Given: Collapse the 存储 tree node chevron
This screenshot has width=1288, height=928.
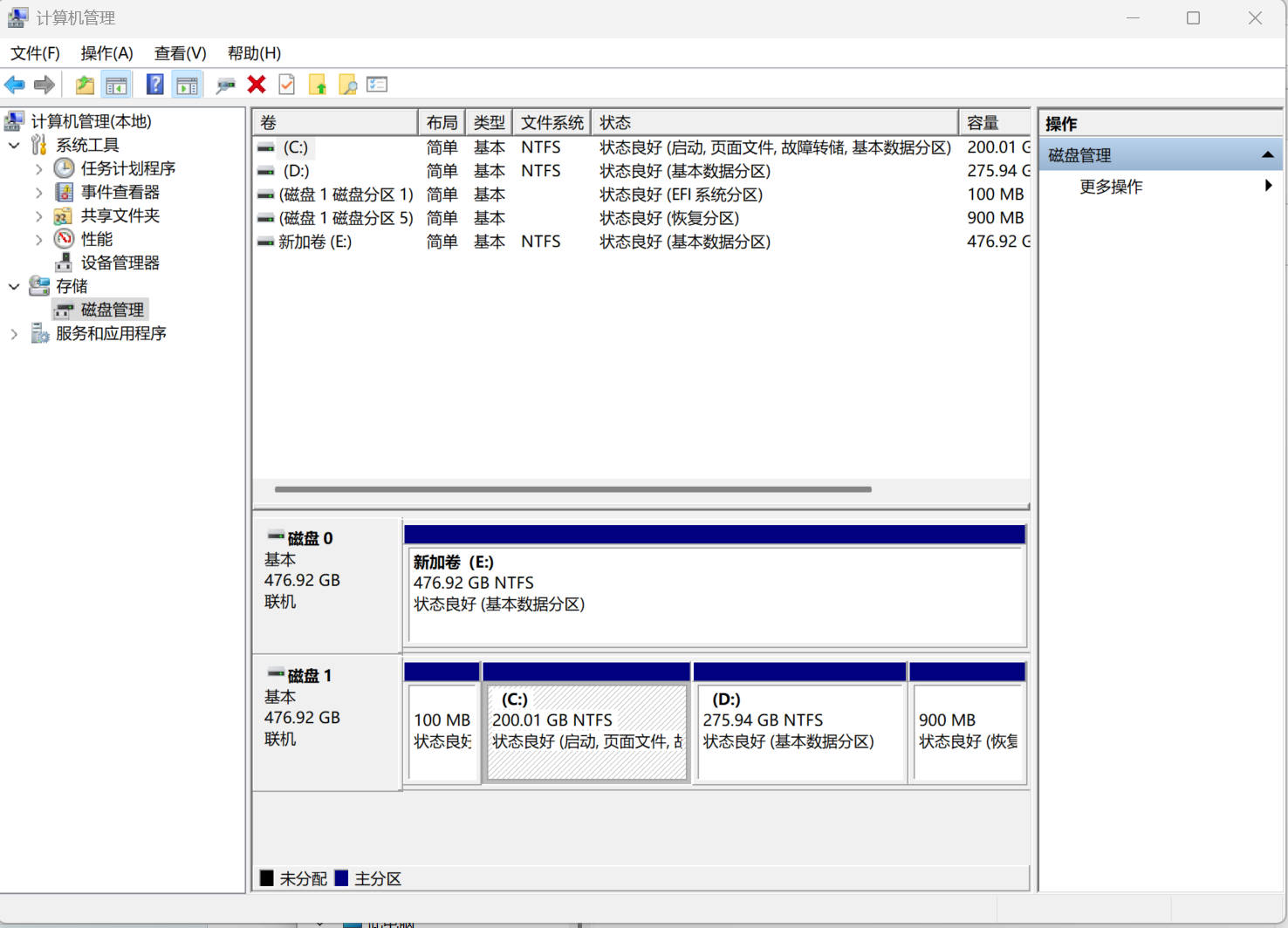Looking at the screenshot, I should pos(14,286).
